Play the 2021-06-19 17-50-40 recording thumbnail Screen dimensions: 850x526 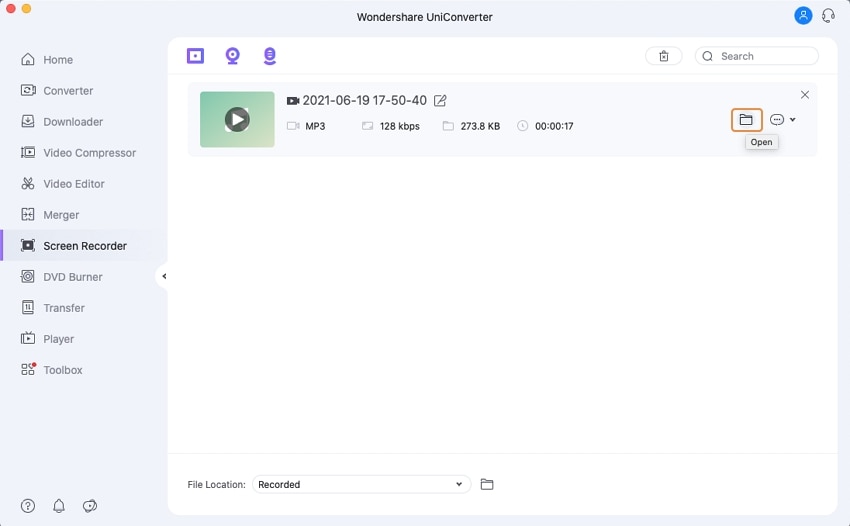(x=237, y=119)
